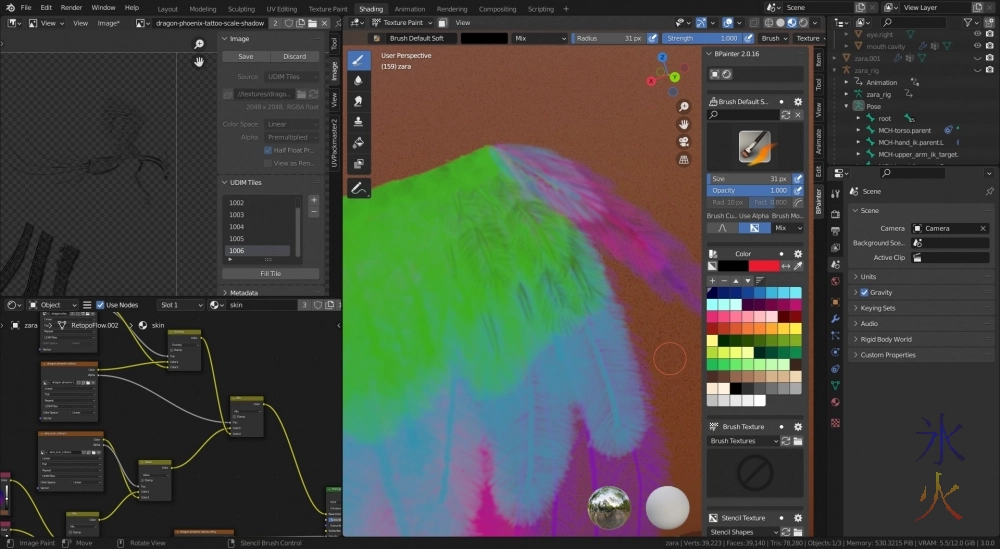Select the Annotate tool
This screenshot has height=549, width=1000.
point(358,188)
